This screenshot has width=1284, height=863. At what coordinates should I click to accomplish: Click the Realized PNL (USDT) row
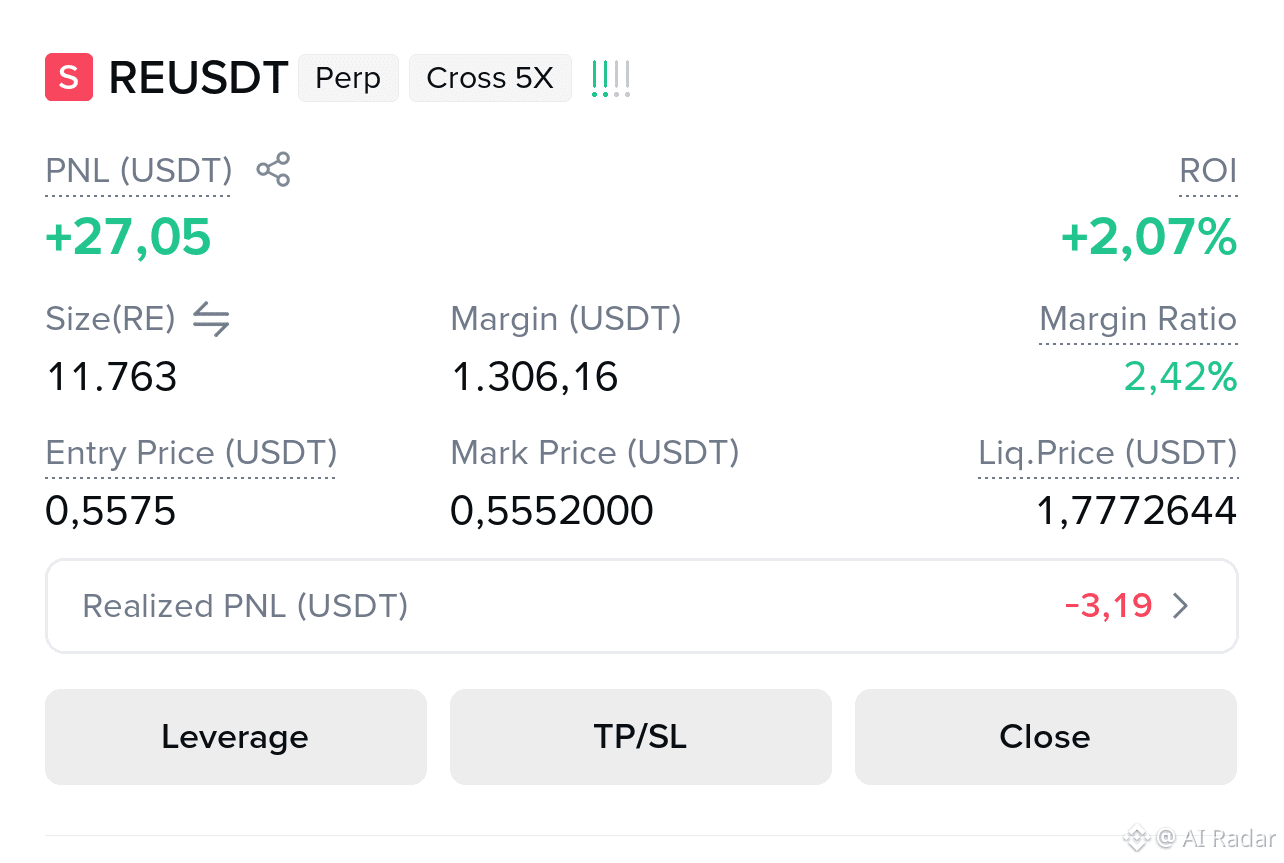pos(642,606)
